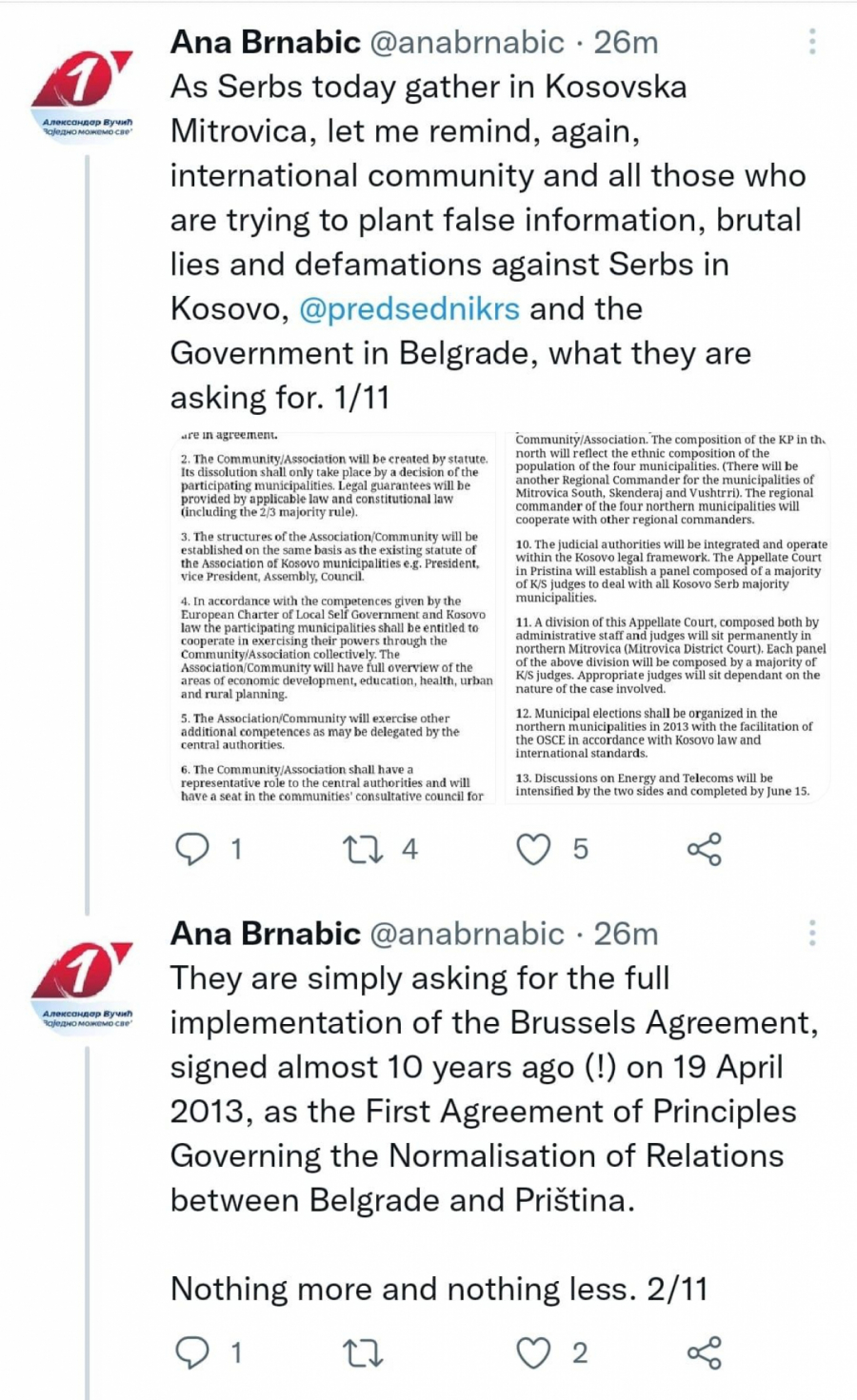This screenshot has height=1400, width=857.
Task: Open more options menu on first tweet
Action: click(811, 42)
